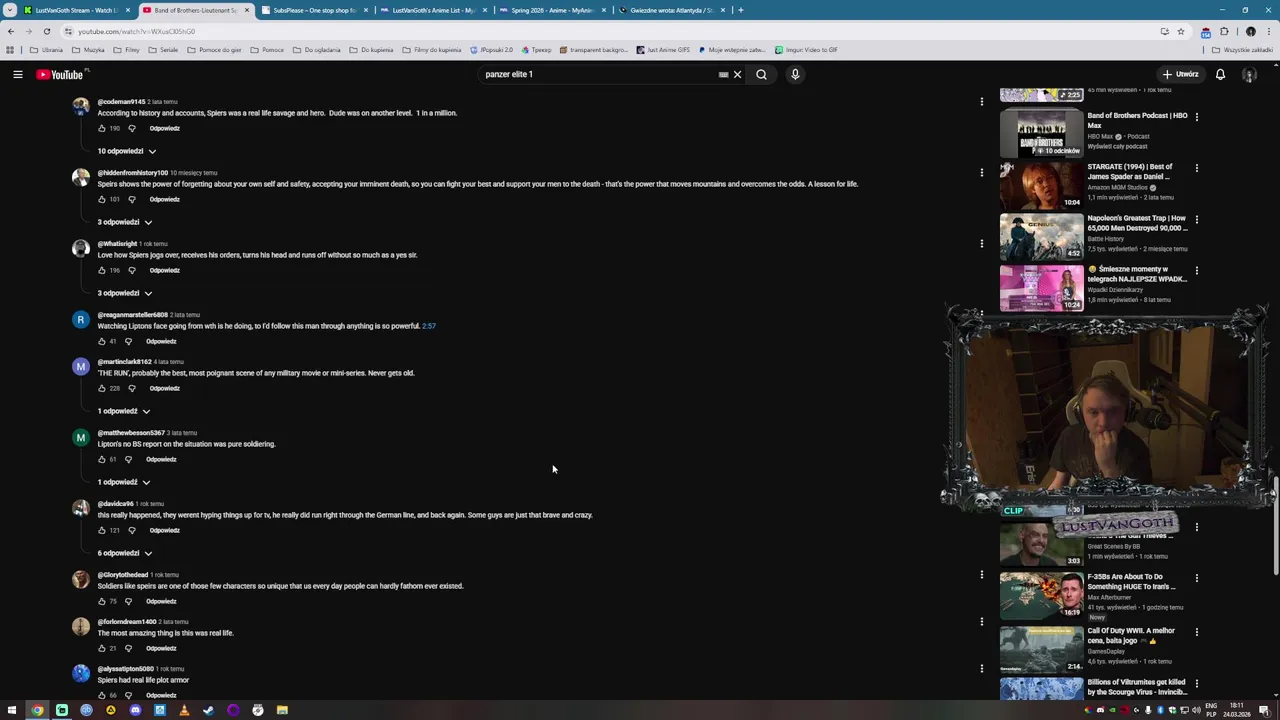Expand 1 odpowiedź under @matthewbesson5367 comment
The image size is (1280, 720).
click(124, 482)
